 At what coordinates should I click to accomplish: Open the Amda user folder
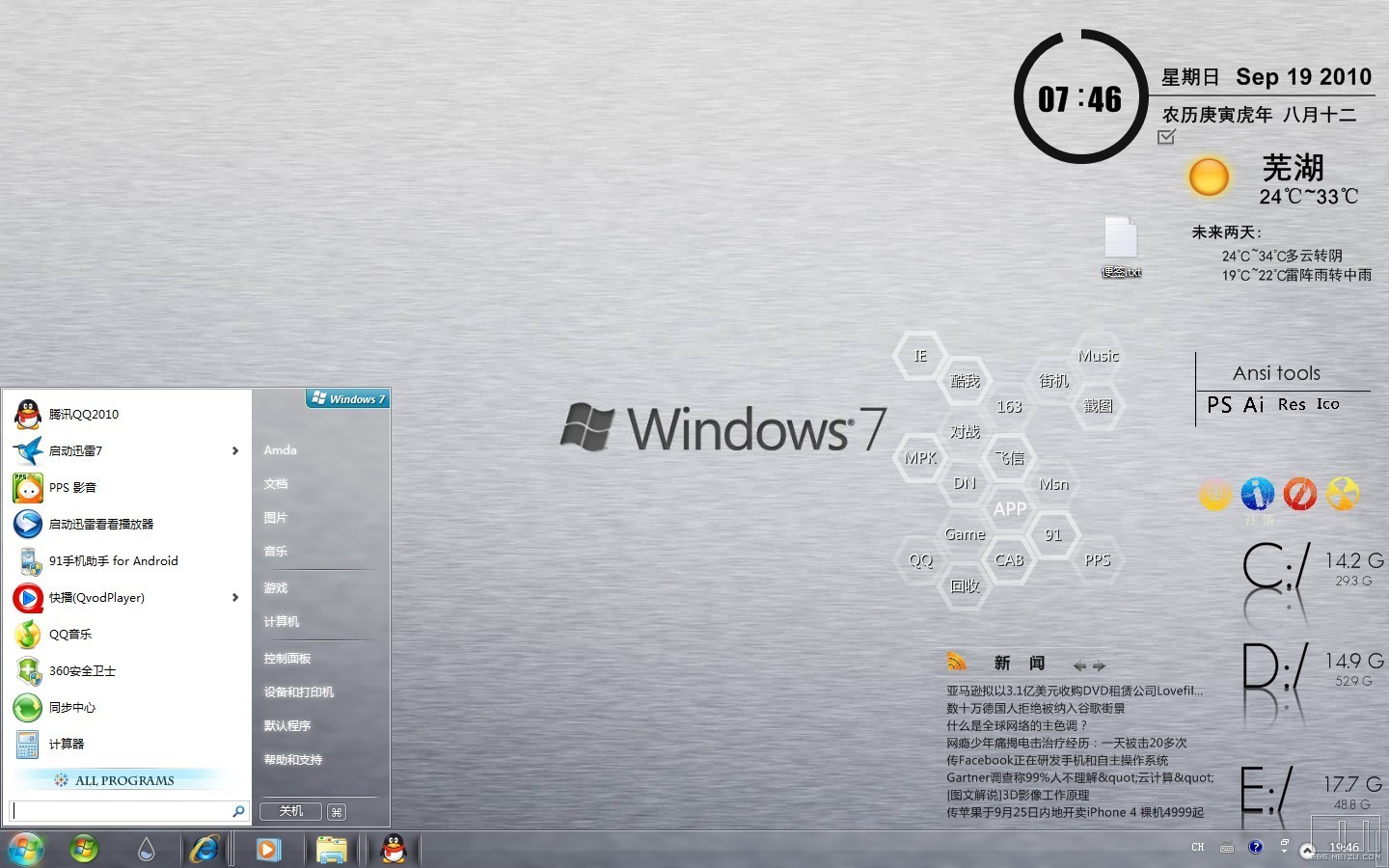(281, 450)
